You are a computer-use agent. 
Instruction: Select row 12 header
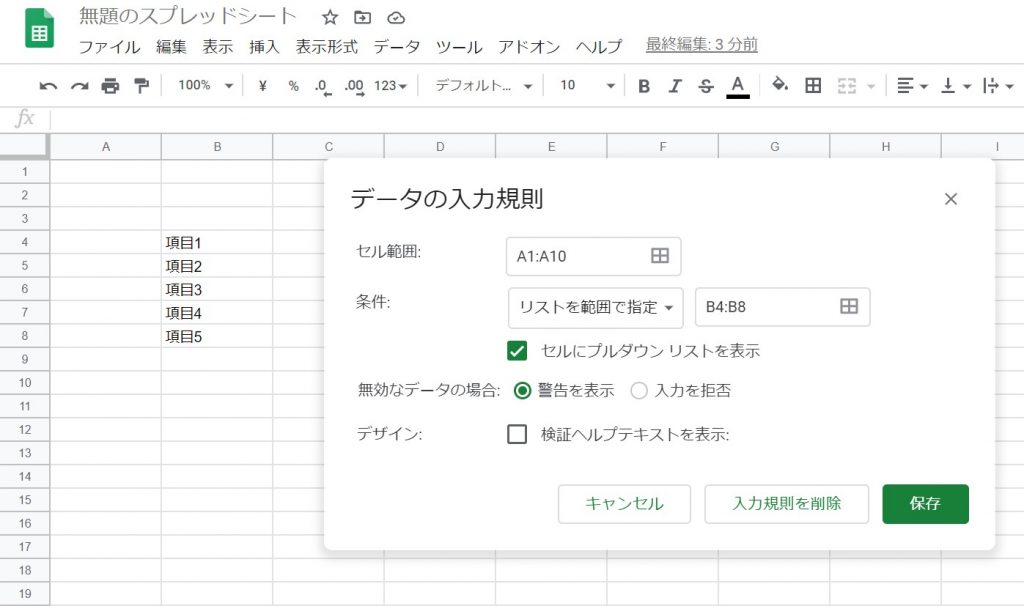[x=25, y=430]
